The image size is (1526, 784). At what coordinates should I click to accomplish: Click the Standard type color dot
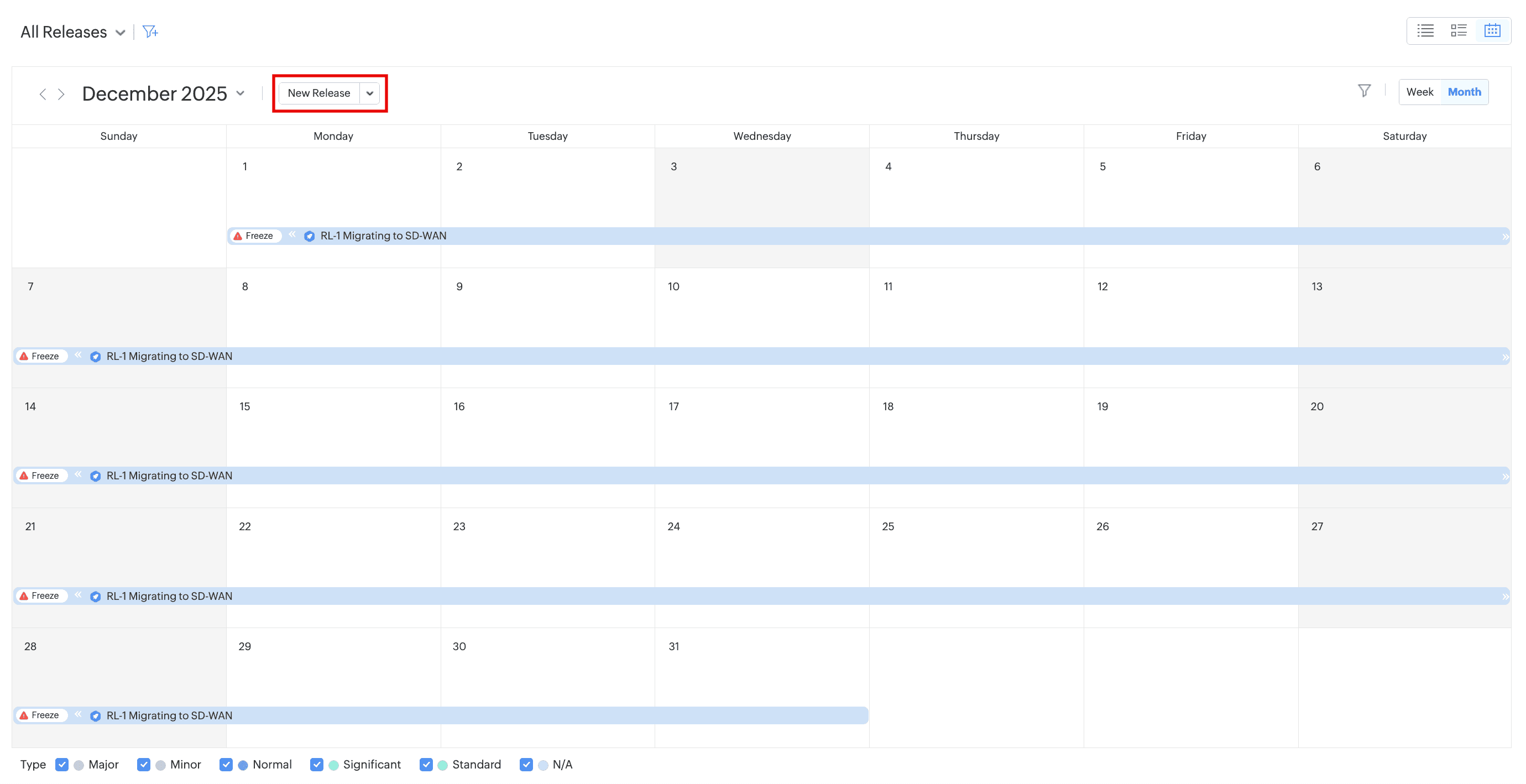[x=442, y=765]
